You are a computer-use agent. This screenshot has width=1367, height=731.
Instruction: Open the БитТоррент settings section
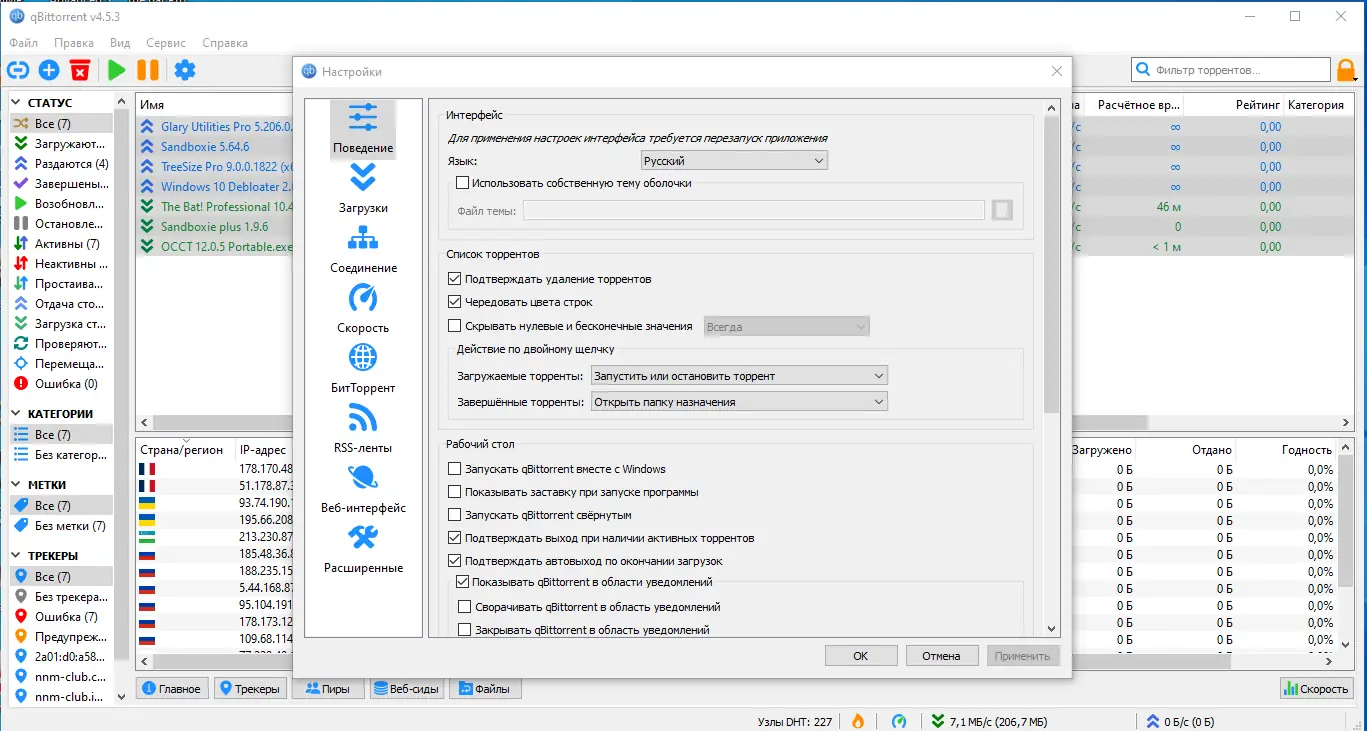[x=363, y=368]
